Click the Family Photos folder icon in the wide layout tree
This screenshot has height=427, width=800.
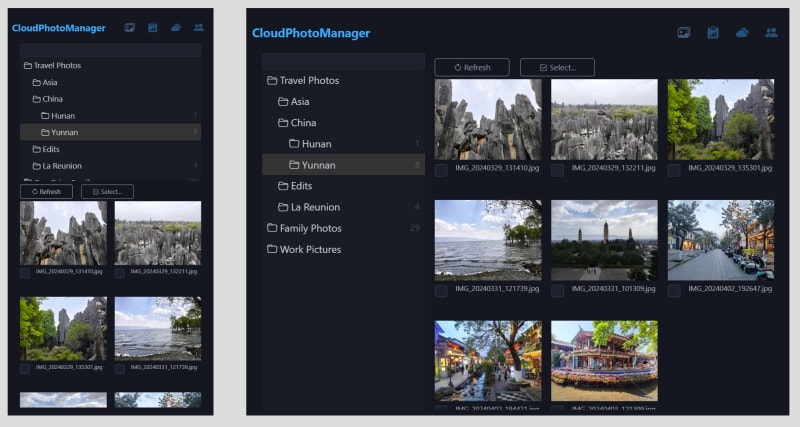click(272, 228)
